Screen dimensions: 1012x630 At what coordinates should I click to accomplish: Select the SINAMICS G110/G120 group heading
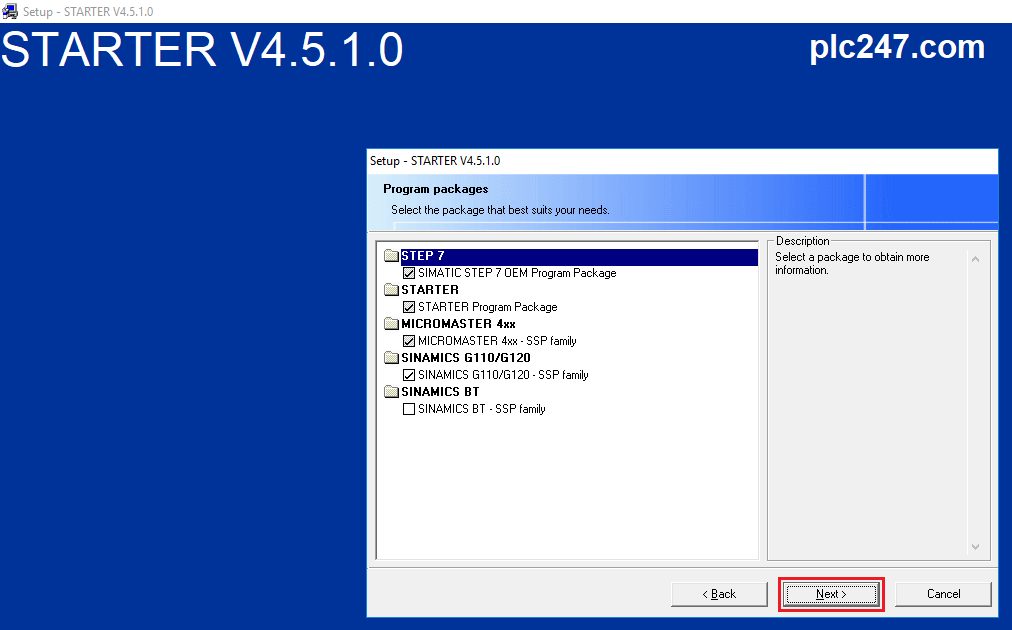466,358
